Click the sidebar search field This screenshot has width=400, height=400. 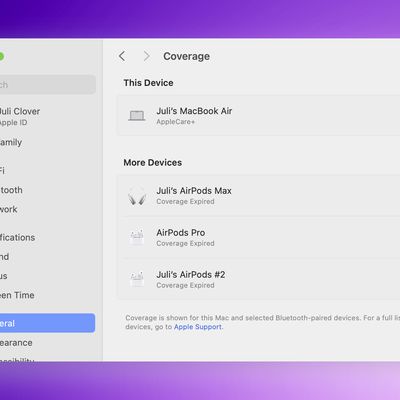[48, 84]
